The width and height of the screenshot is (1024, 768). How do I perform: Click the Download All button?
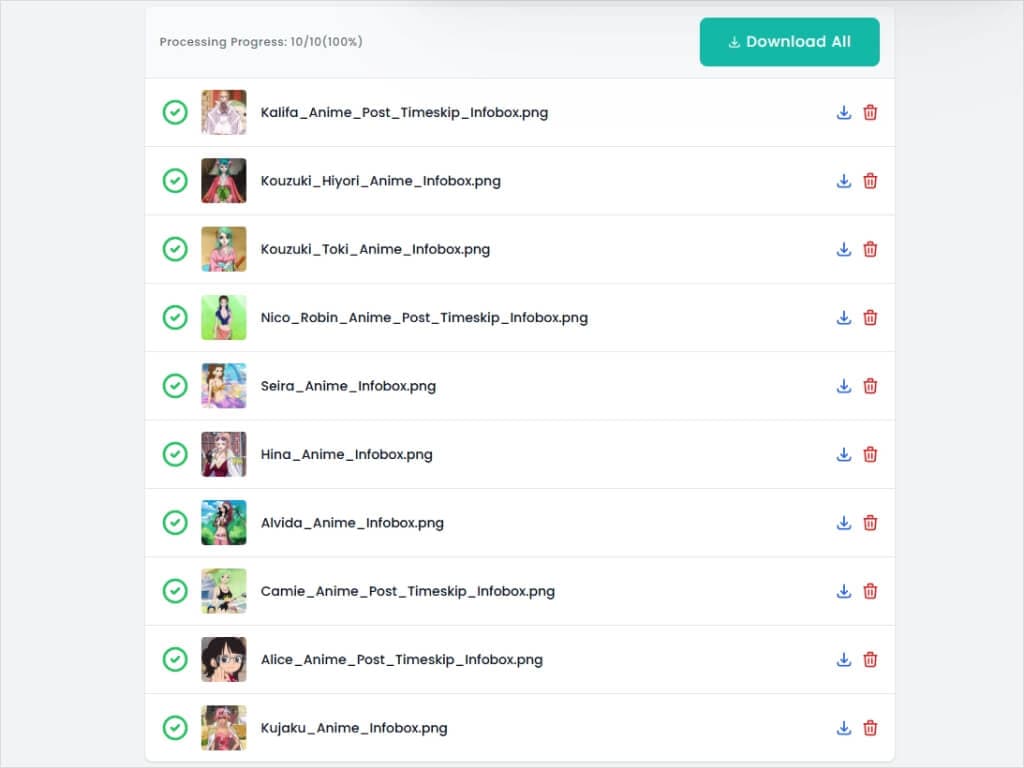tap(789, 42)
